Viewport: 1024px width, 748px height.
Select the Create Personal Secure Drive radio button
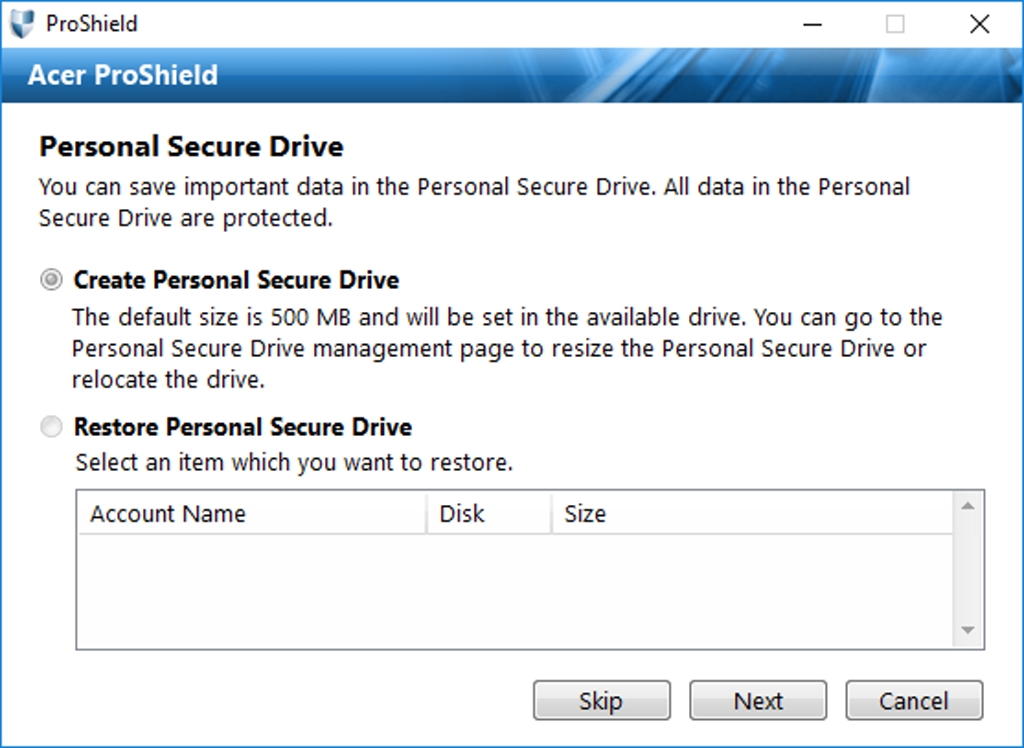(51, 280)
